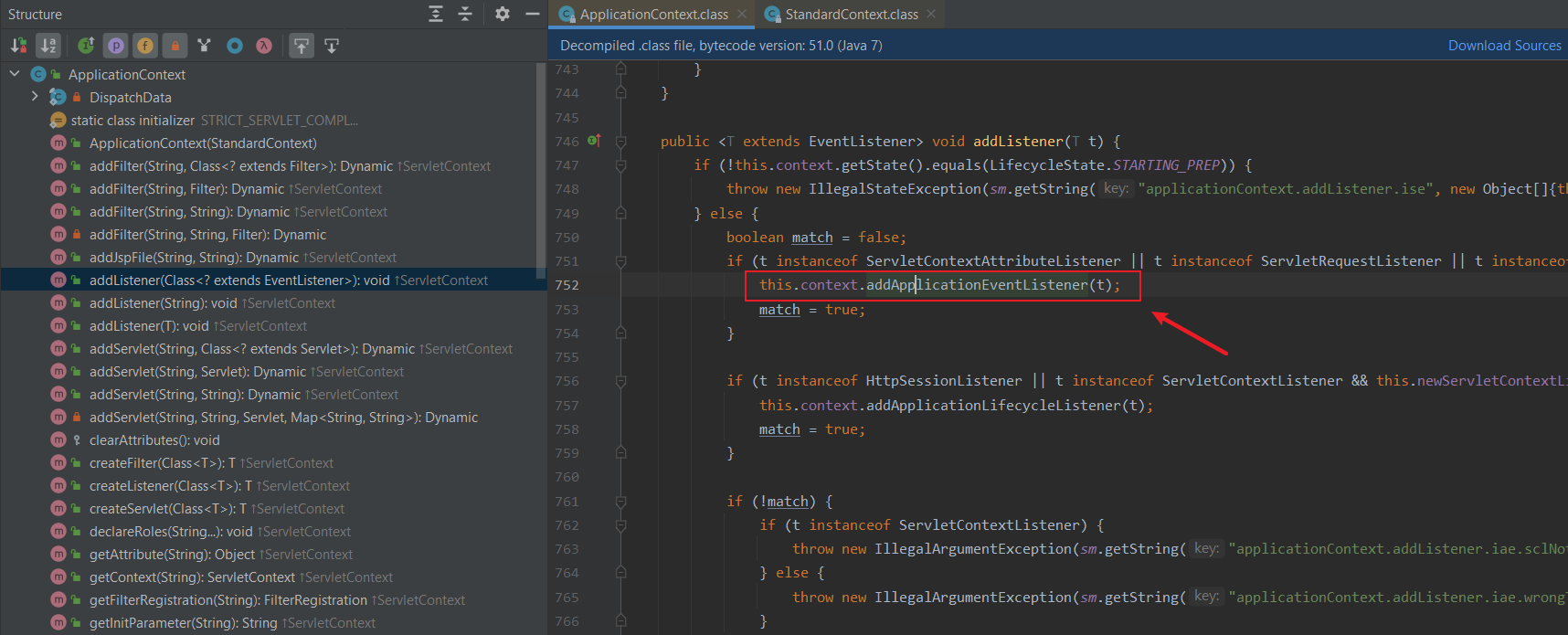1568x635 pixels.
Task: Select clearAttributes(): void item
Action: [154, 440]
